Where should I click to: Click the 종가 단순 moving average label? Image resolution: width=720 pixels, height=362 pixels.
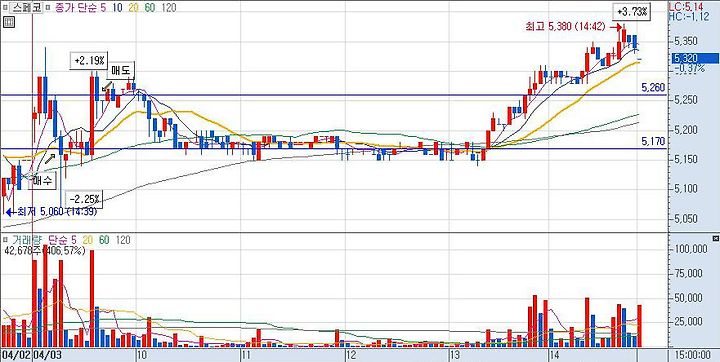tap(77, 7)
